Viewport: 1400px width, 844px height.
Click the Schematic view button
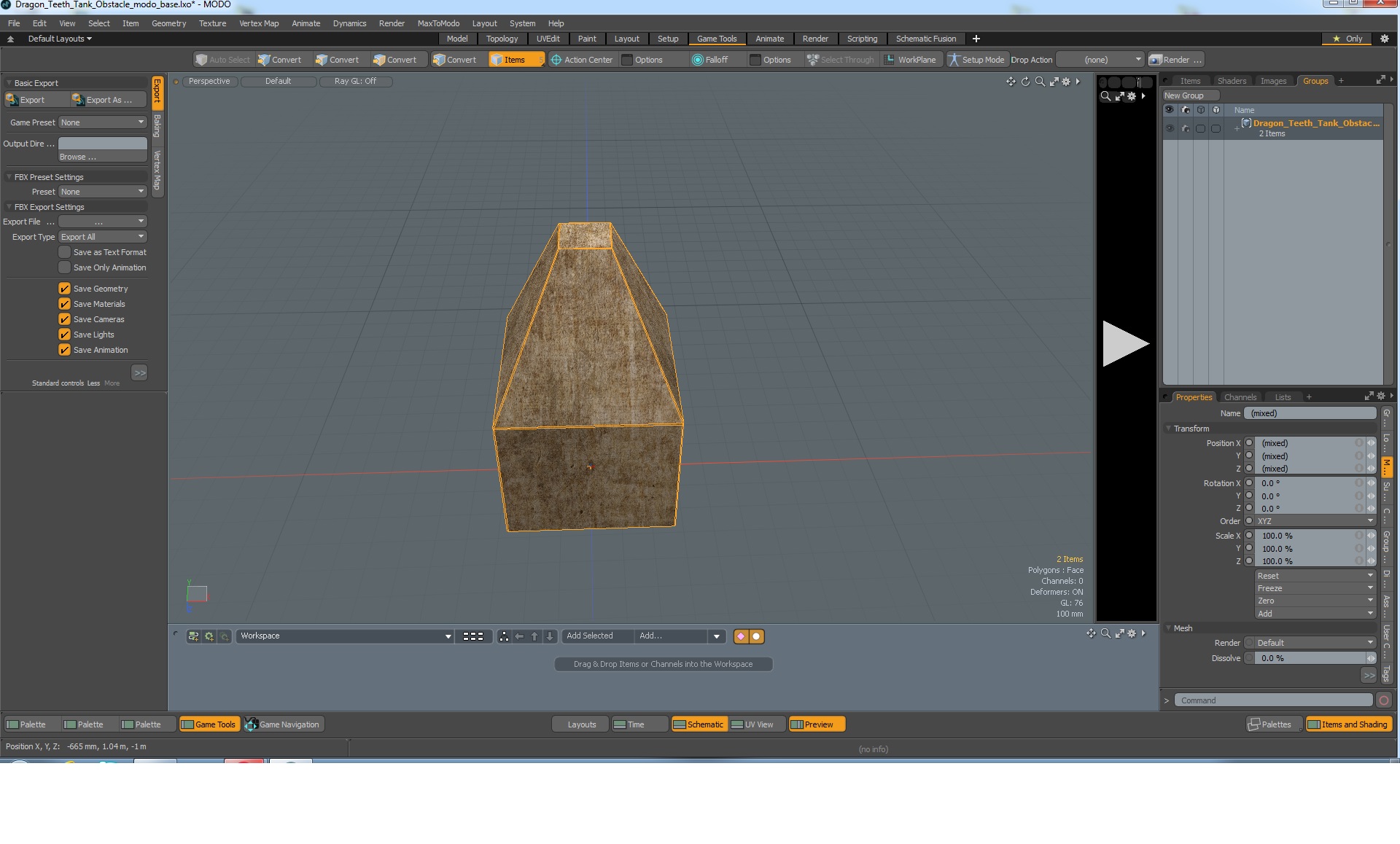pyautogui.click(x=699, y=724)
